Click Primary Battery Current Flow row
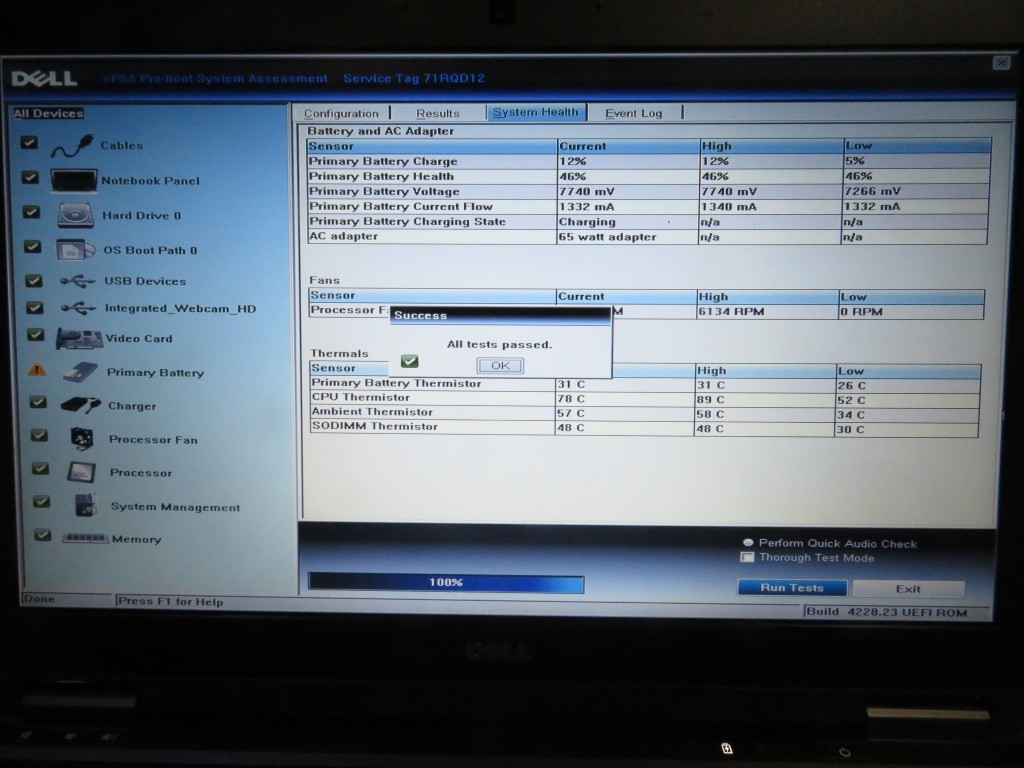 648,206
